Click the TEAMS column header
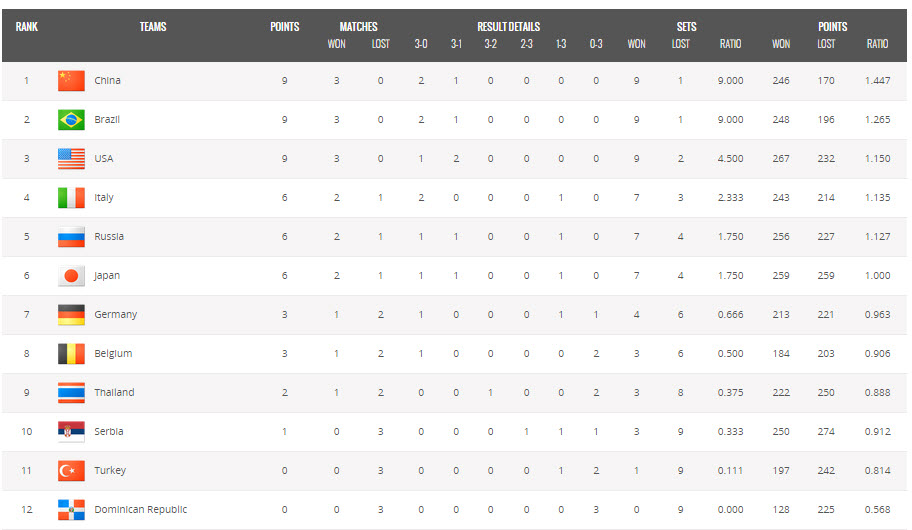Image resolution: width=912 pixels, height=530 pixels. coord(153,27)
